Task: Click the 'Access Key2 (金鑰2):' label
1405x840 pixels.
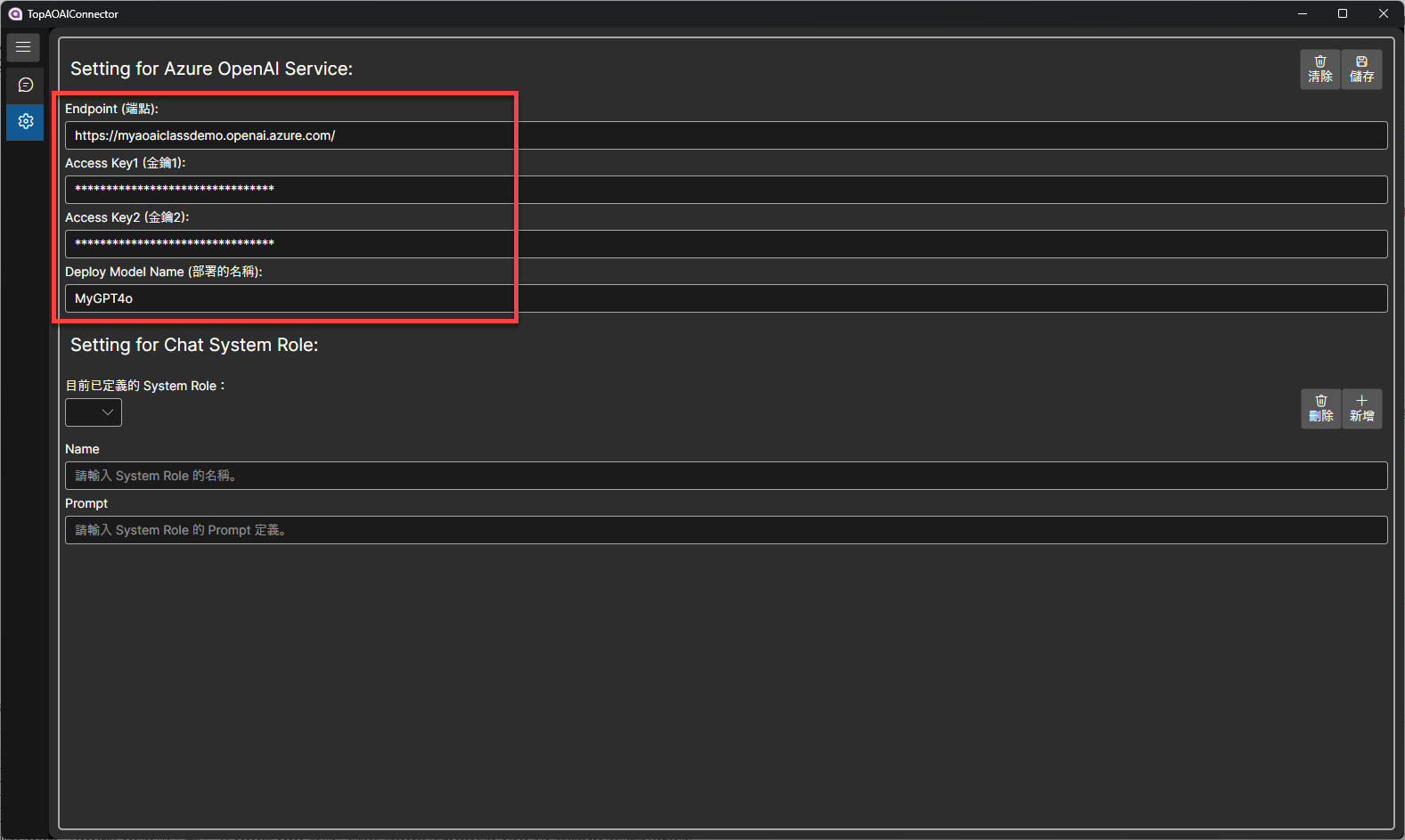Action: [127, 217]
